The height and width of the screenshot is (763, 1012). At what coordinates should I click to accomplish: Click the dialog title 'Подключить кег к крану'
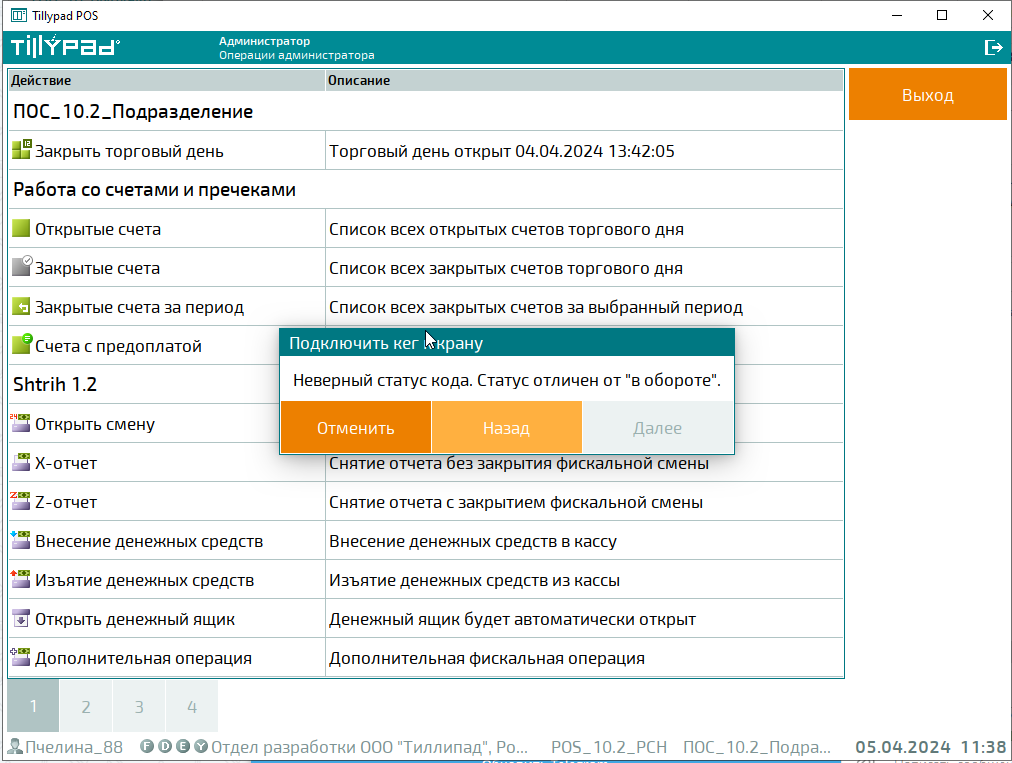coord(386,343)
